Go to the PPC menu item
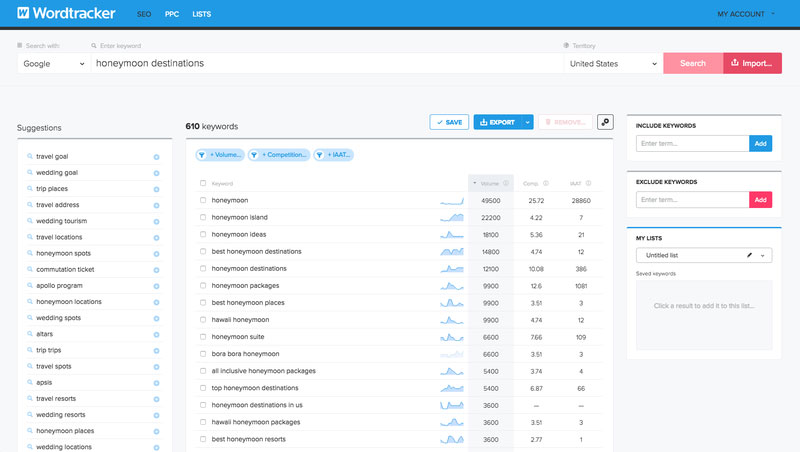 click(x=172, y=14)
